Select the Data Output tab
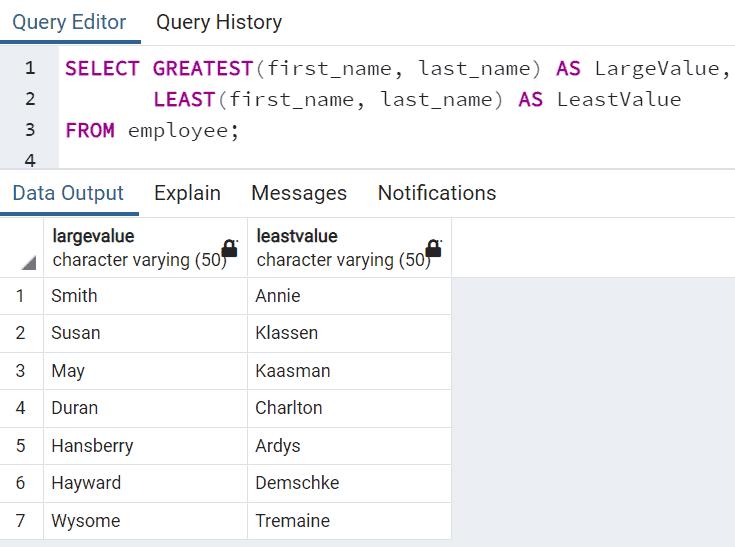The height and width of the screenshot is (547, 735). pyautogui.click(x=68, y=193)
